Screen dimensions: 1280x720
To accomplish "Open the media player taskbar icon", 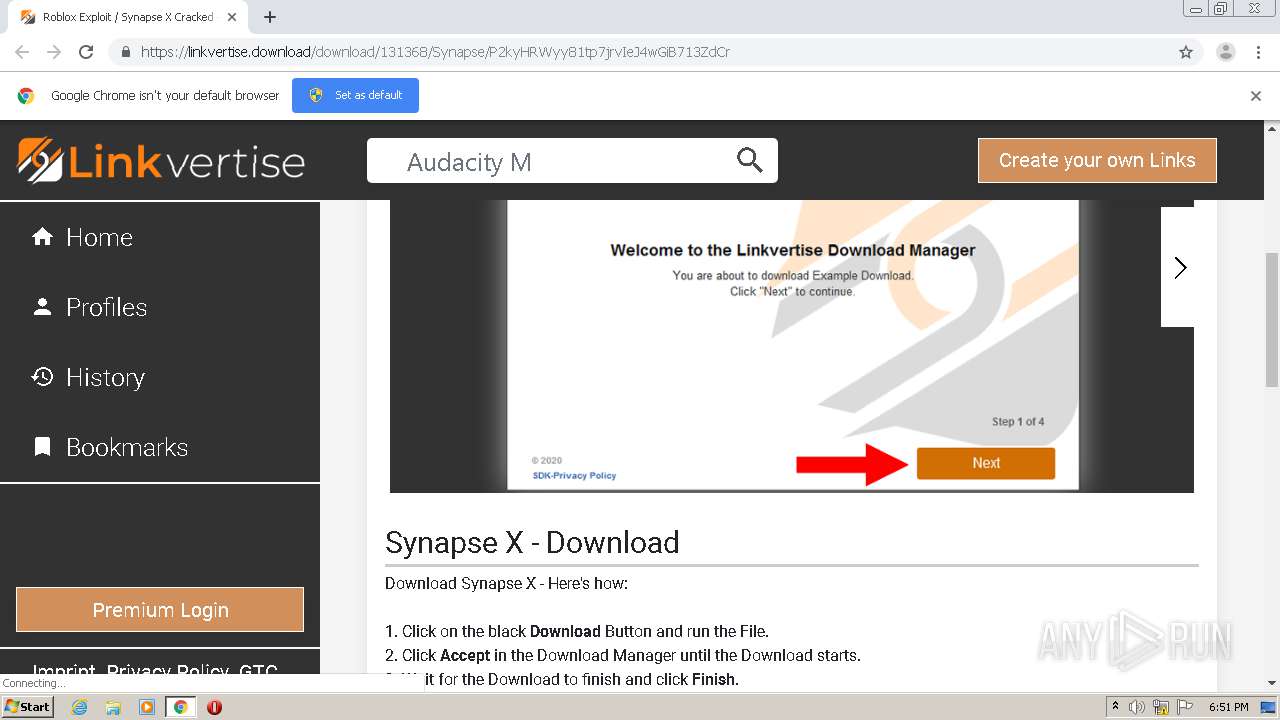I will (147, 707).
